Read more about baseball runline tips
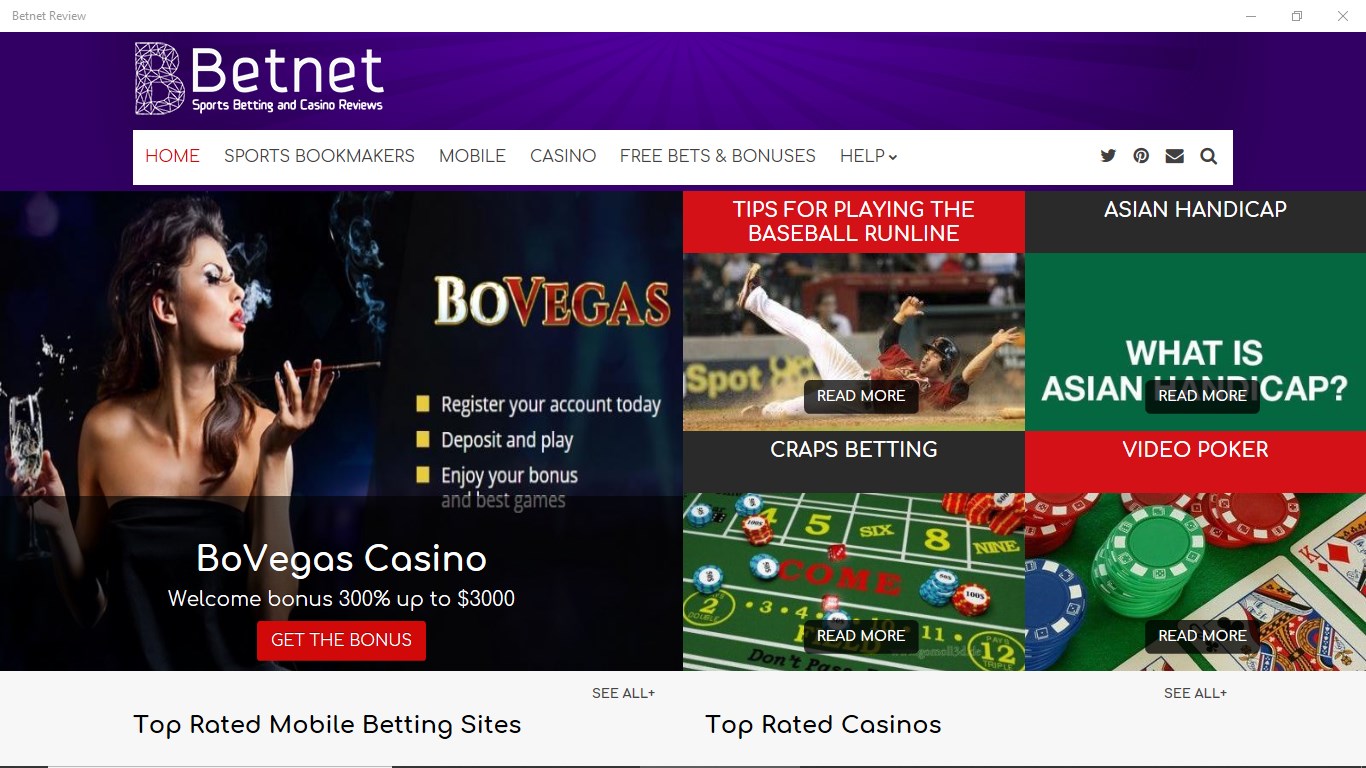The height and width of the screenshot is (768, 1366). 861,396
